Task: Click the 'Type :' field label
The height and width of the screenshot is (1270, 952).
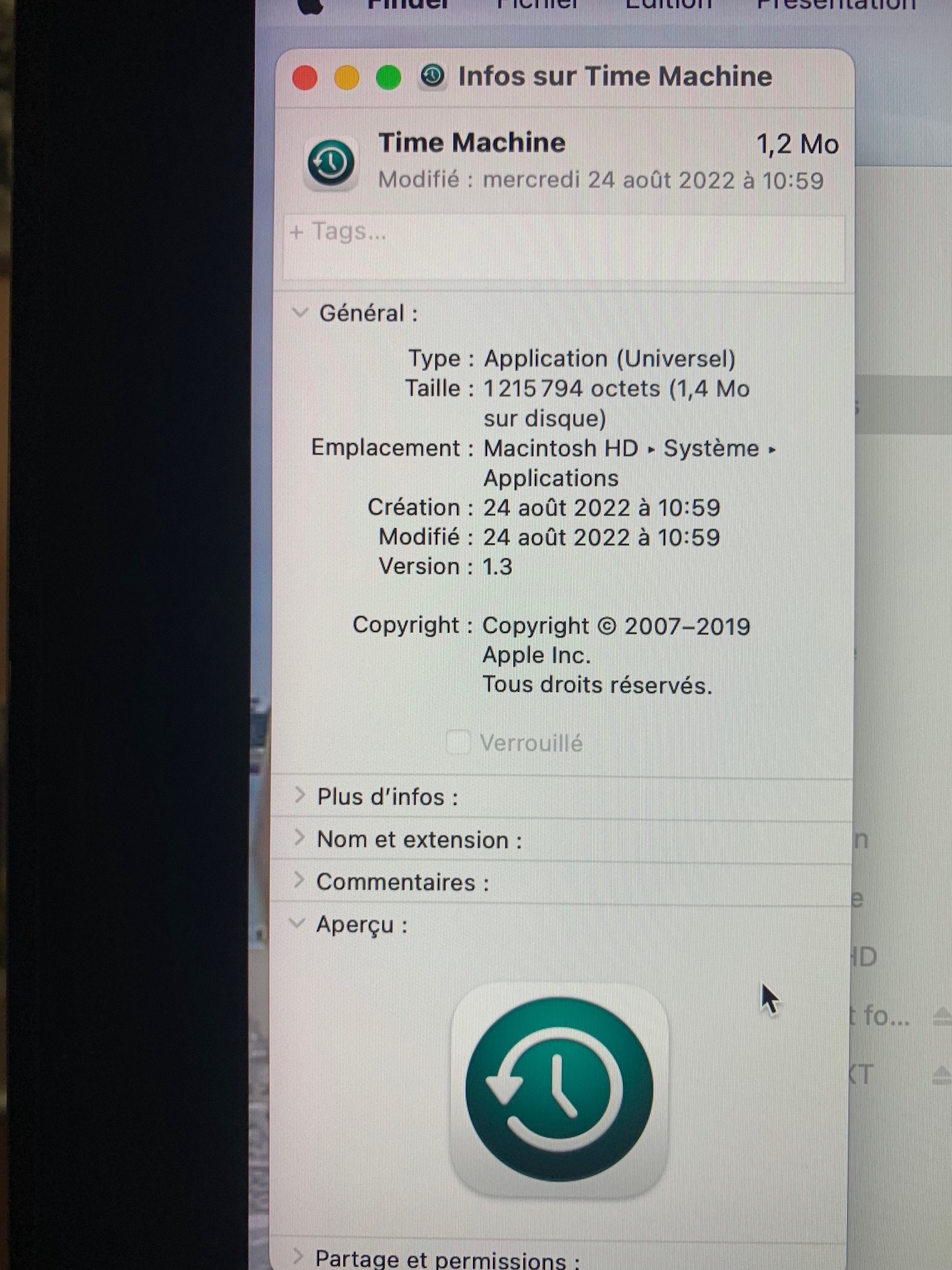Action: coord(441,359)
